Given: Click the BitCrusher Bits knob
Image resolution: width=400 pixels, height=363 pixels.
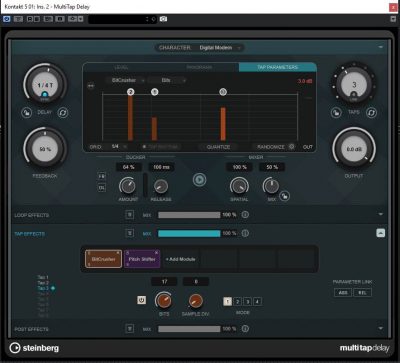Looking at the screenshot, I should point(164,301).
